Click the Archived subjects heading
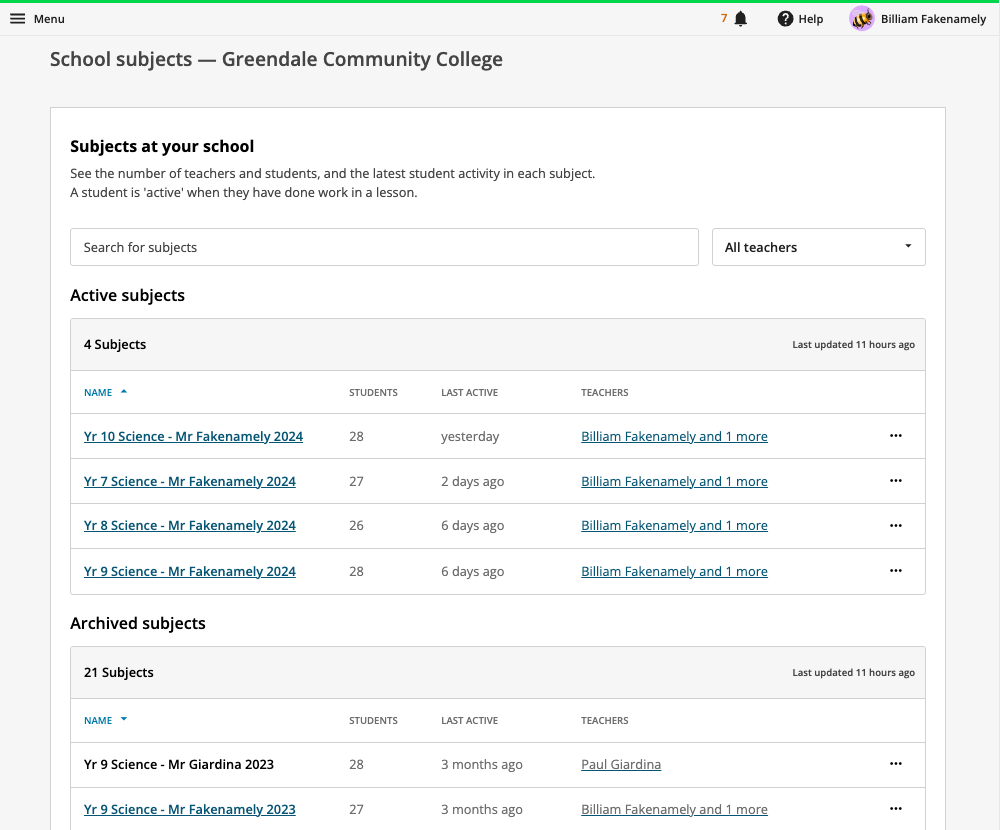This screenshot has height=830, width=1000. [138, 623]
